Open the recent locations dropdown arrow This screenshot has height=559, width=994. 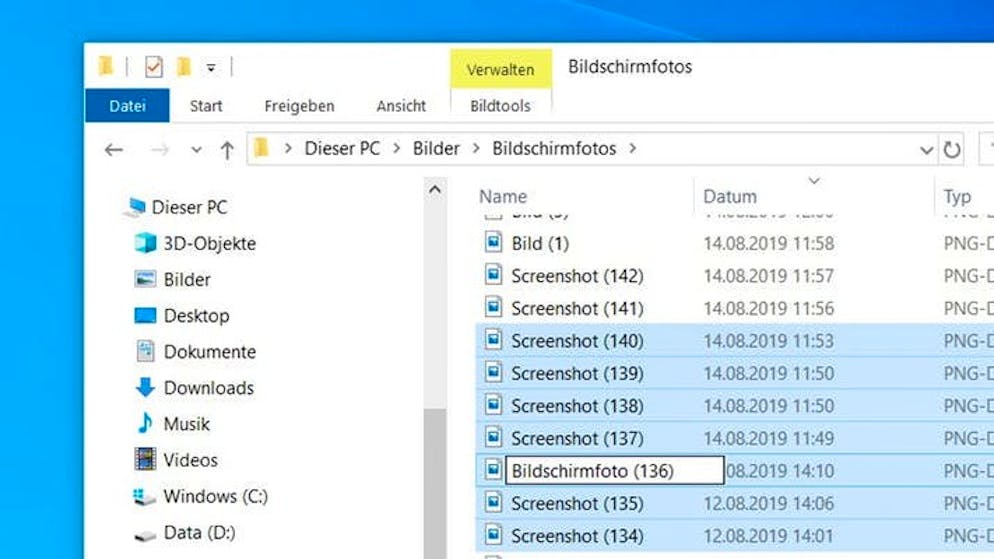197,150
